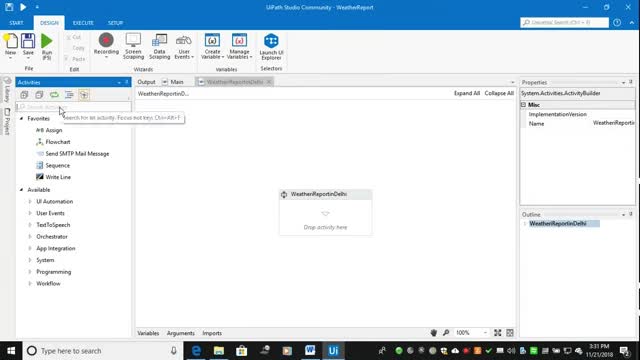640x360 pixels.
Task: Click the green loop icon in Activities toolbar
Action: [x=54, y=95]
